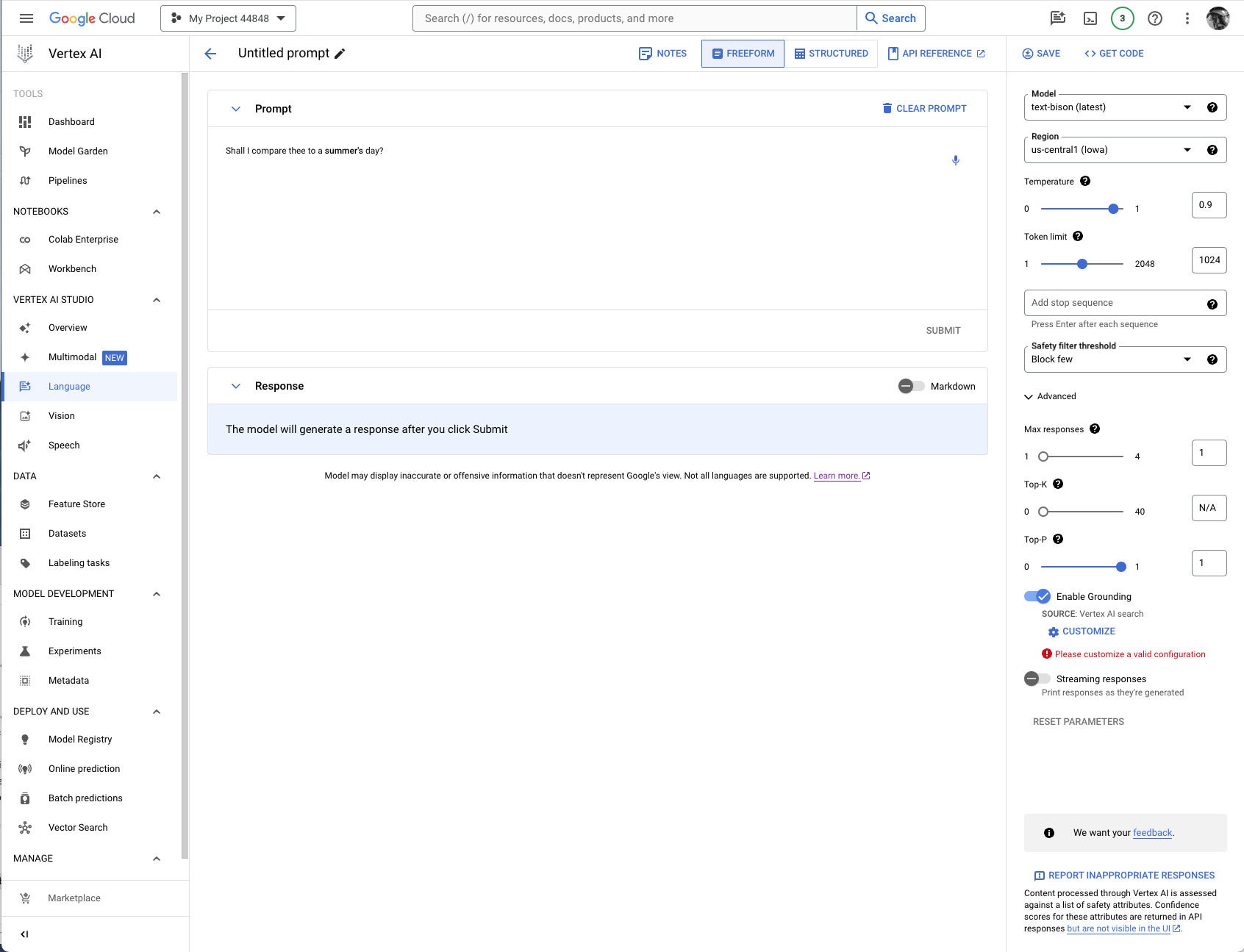1244x952 pixels.
Task: Click the blue Search button
Action: [x=890, y=18]
